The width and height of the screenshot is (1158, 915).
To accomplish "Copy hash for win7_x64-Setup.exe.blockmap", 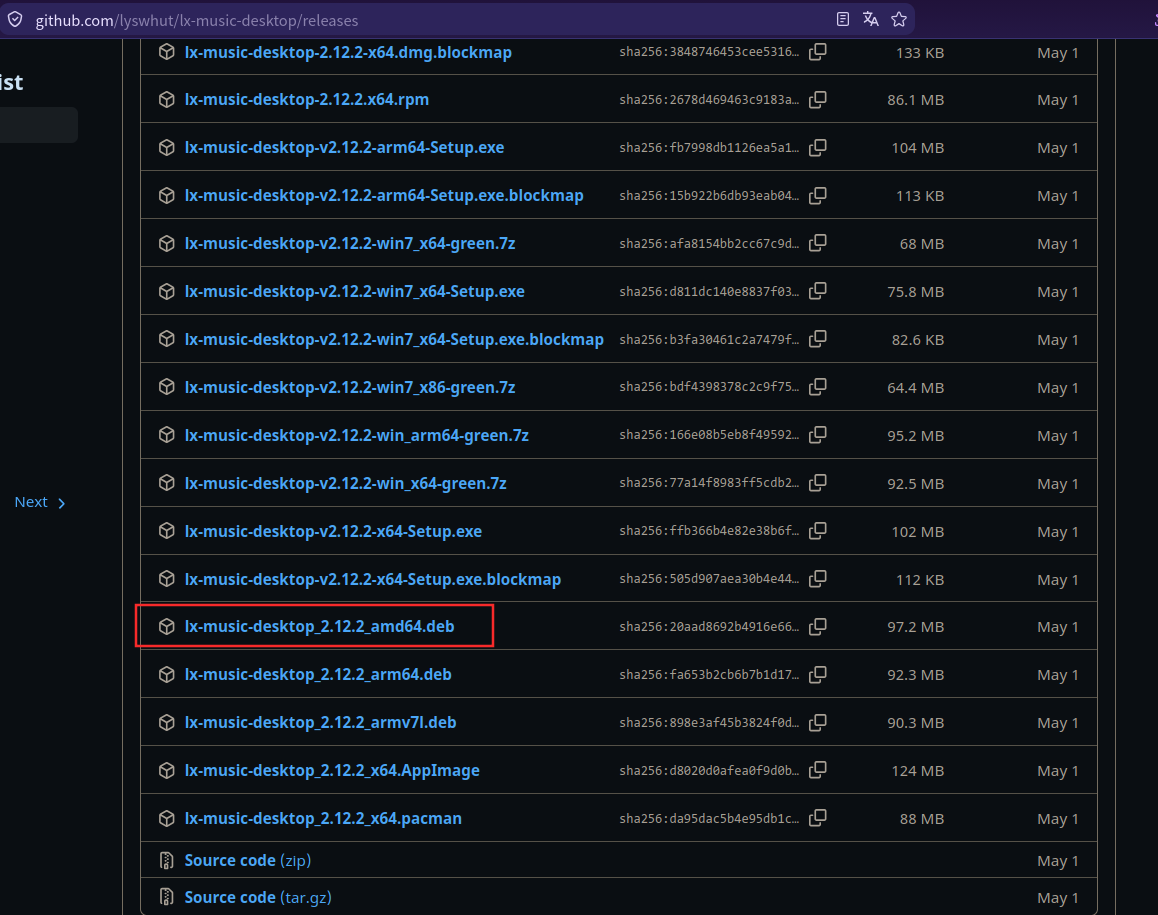I will [818, 339].
